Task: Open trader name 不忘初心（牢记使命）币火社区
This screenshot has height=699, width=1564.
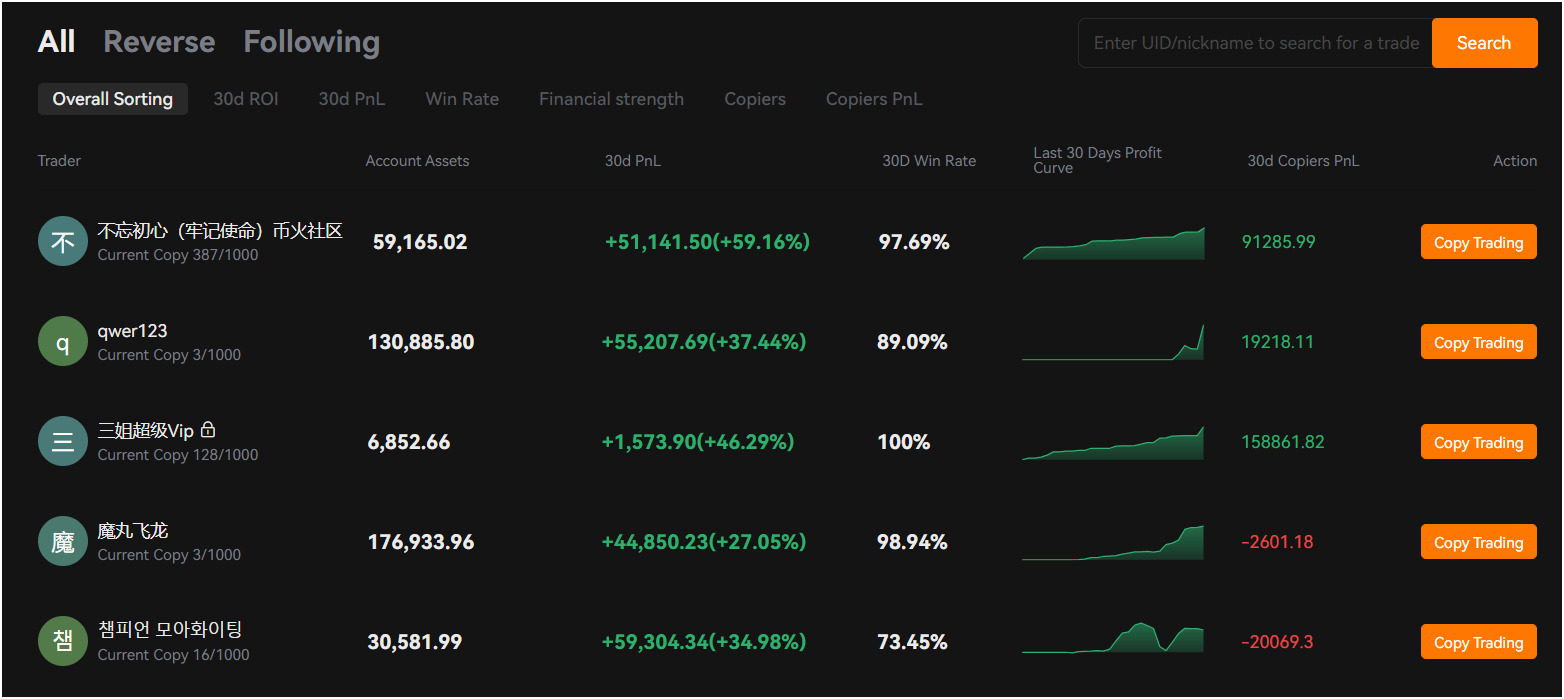Action: click(220, 231)
